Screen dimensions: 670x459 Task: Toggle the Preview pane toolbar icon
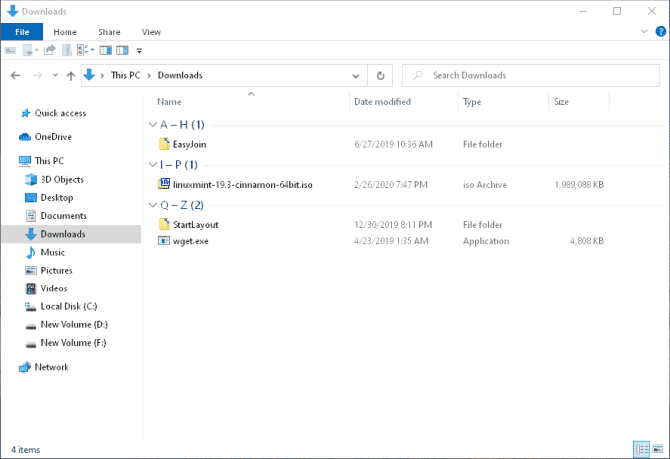[x=106, y=50]
